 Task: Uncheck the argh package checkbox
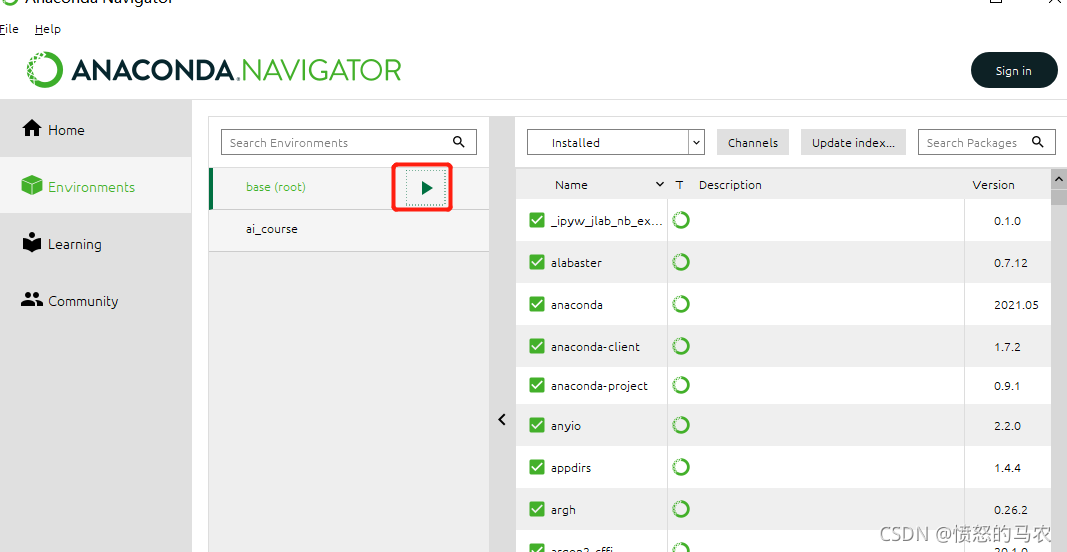click(537, 509)
